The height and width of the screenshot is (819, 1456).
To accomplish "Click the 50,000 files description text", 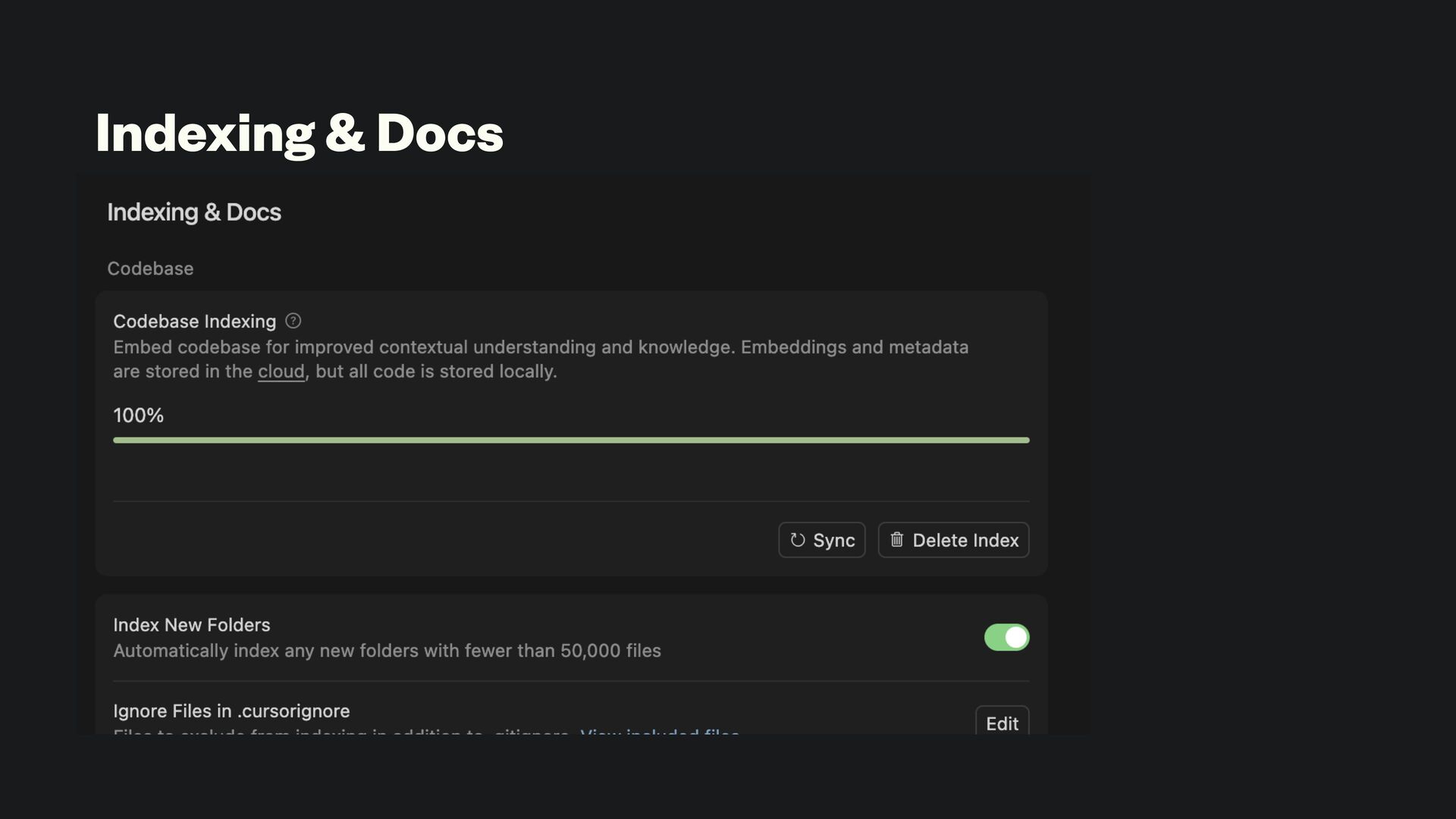I will point(387,651).
